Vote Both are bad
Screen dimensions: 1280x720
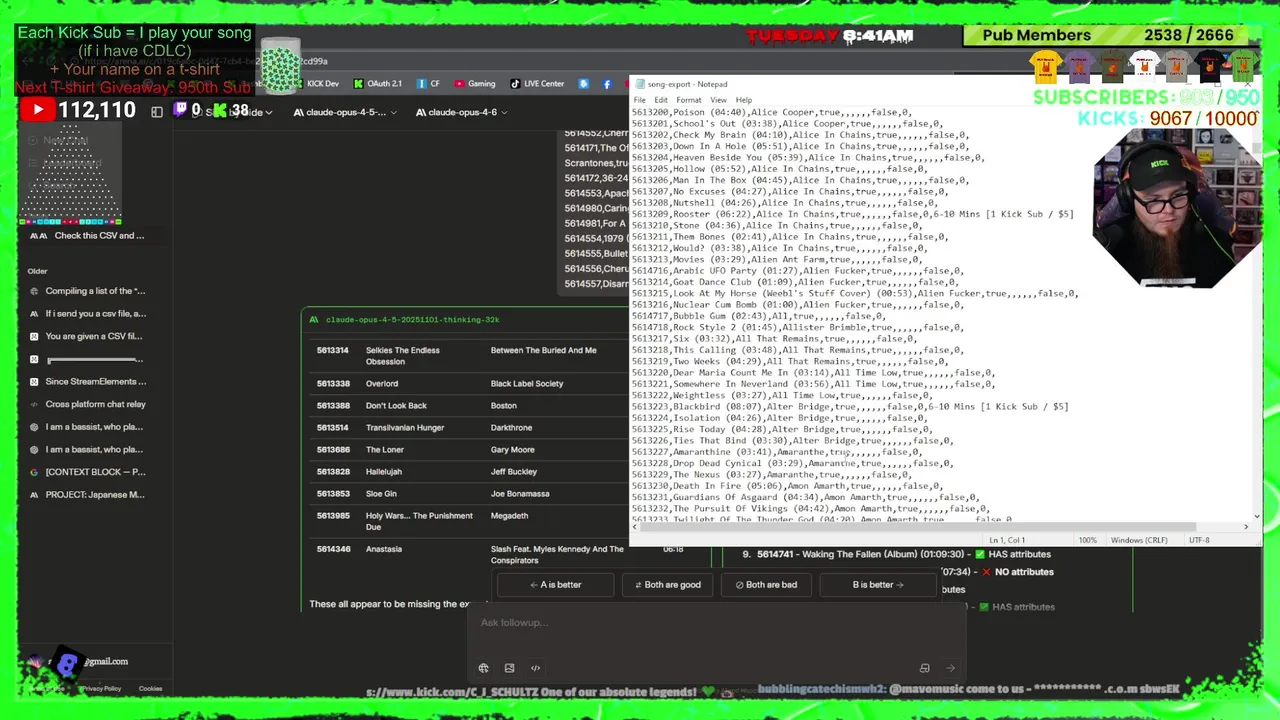766,585
